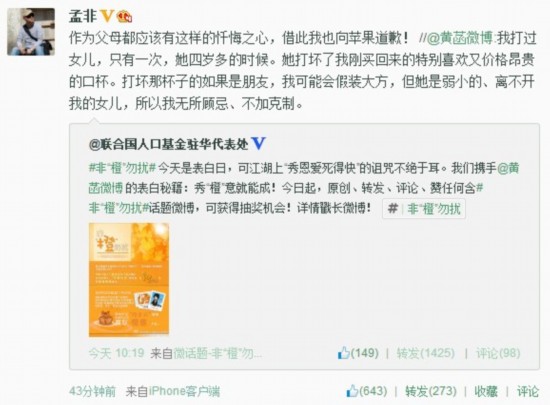Enlarge the orange poster image thumbnail
Viewport: 550px width, 405px height.
click(x=129, y=279)
